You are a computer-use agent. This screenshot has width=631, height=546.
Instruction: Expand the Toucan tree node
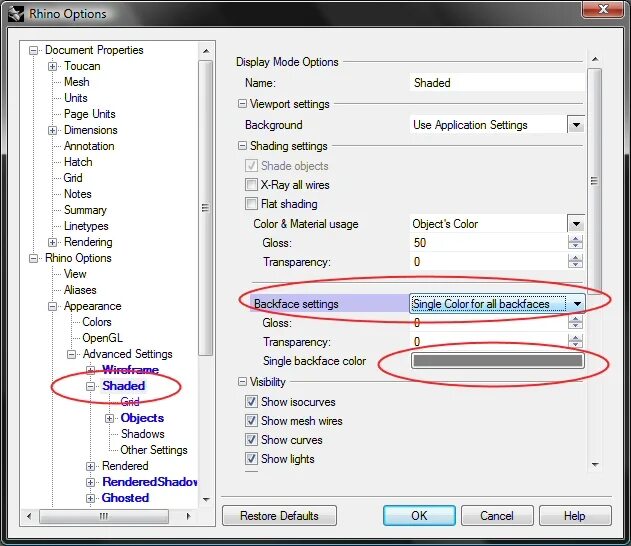(x=52, y=66)
